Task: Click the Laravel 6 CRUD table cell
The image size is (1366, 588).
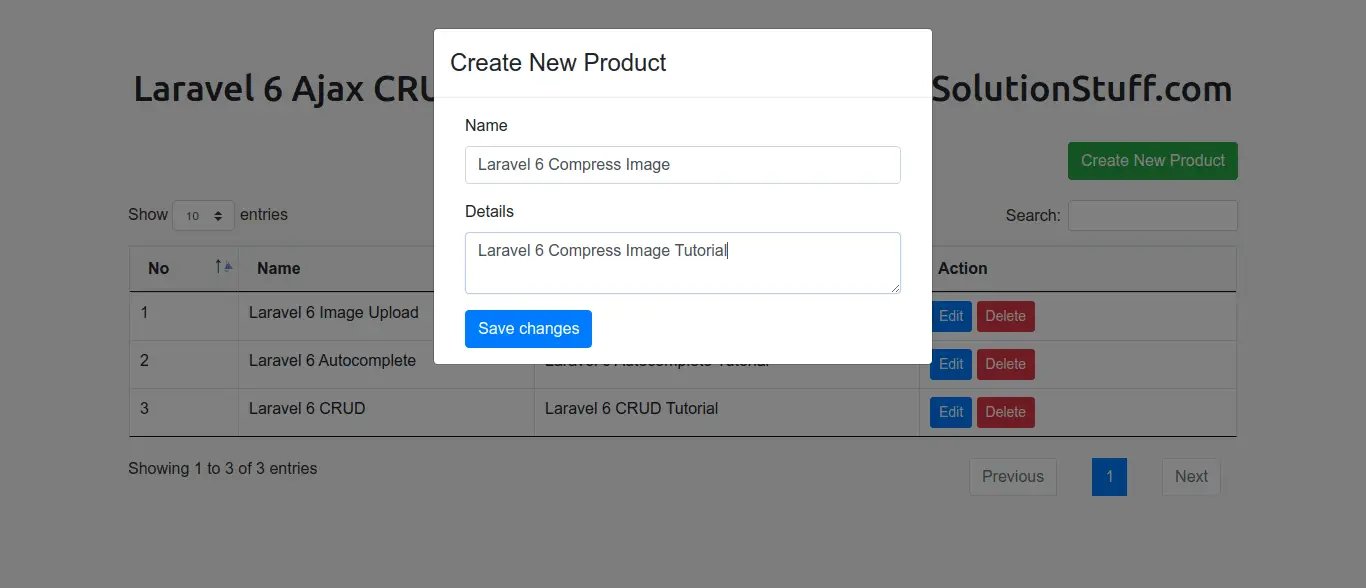Action: 307,409
